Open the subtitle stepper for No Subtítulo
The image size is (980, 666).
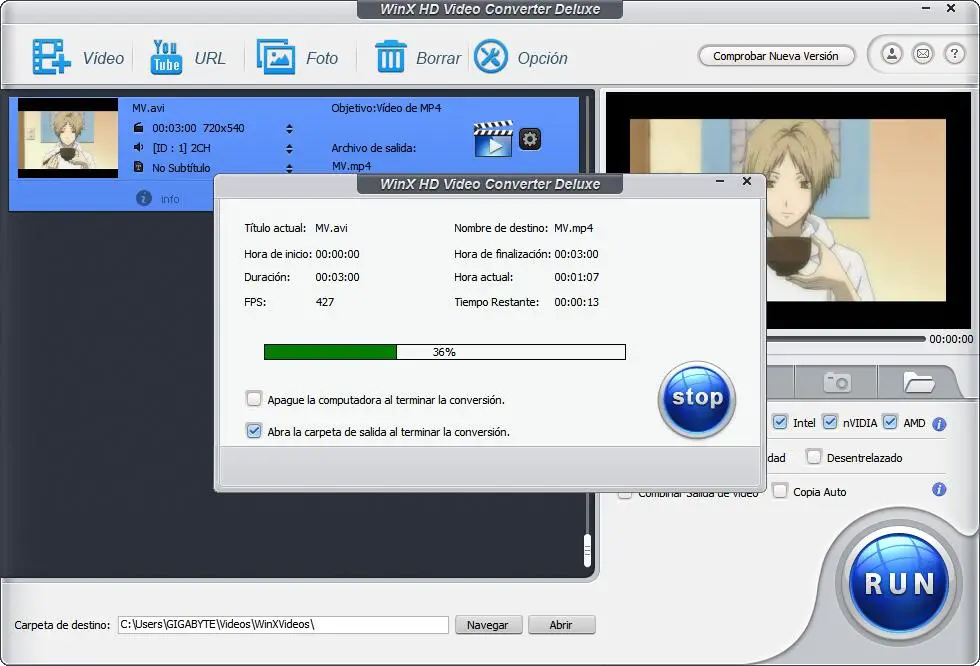(289, 168)
